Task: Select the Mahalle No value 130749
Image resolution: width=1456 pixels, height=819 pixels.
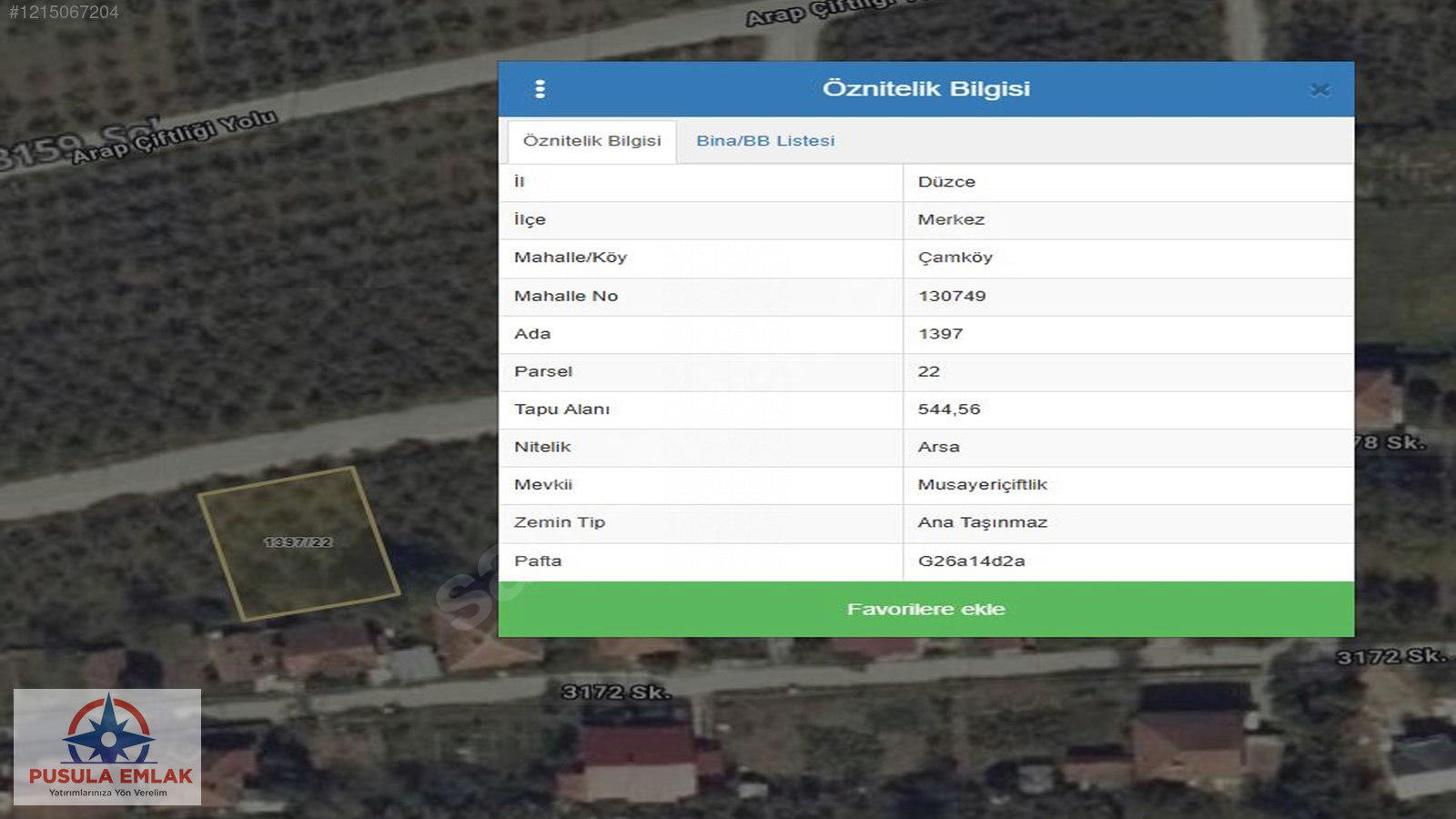Action: [x=952, y=296]
